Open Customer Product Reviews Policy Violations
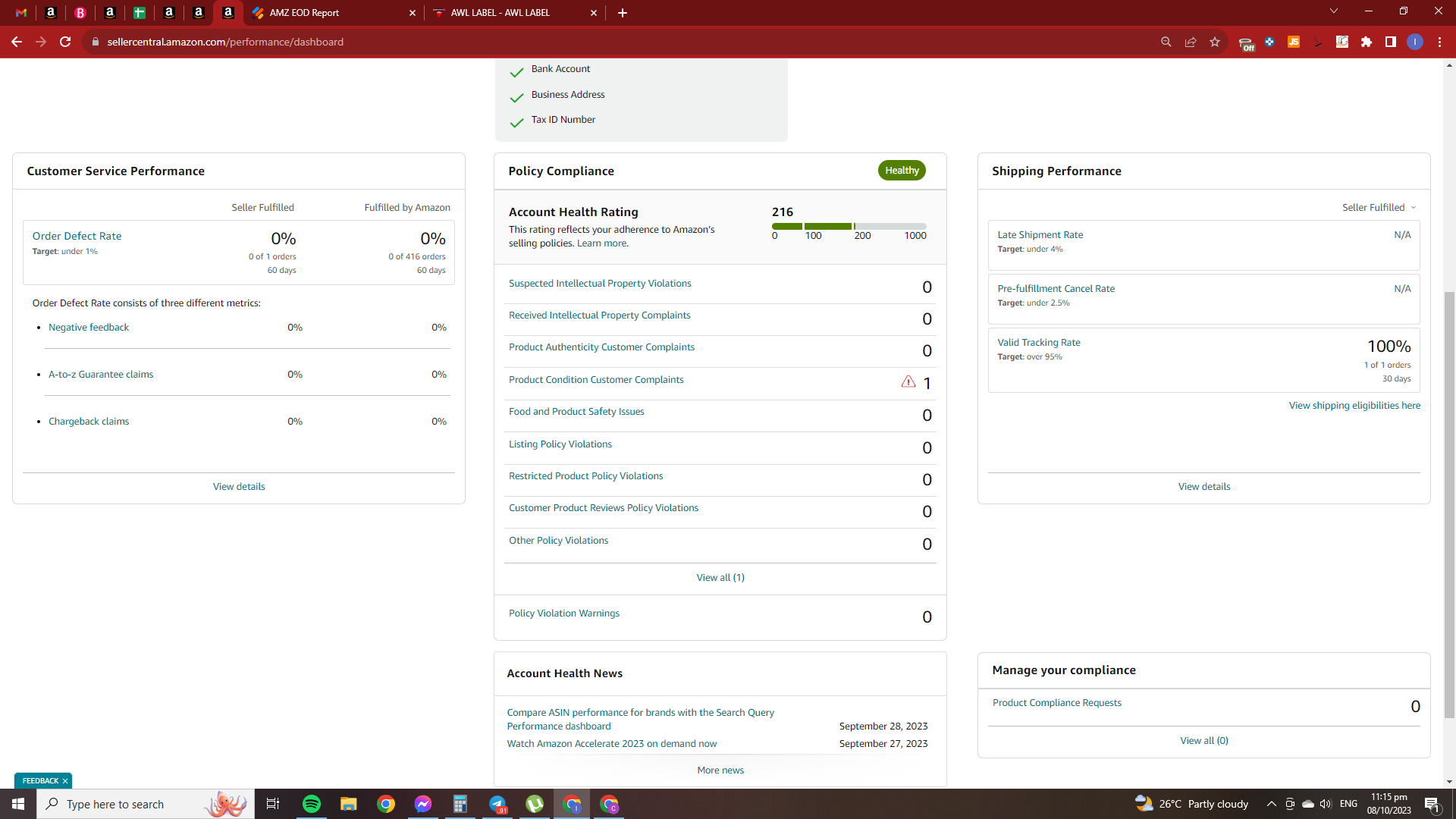 tap(604, 507)
